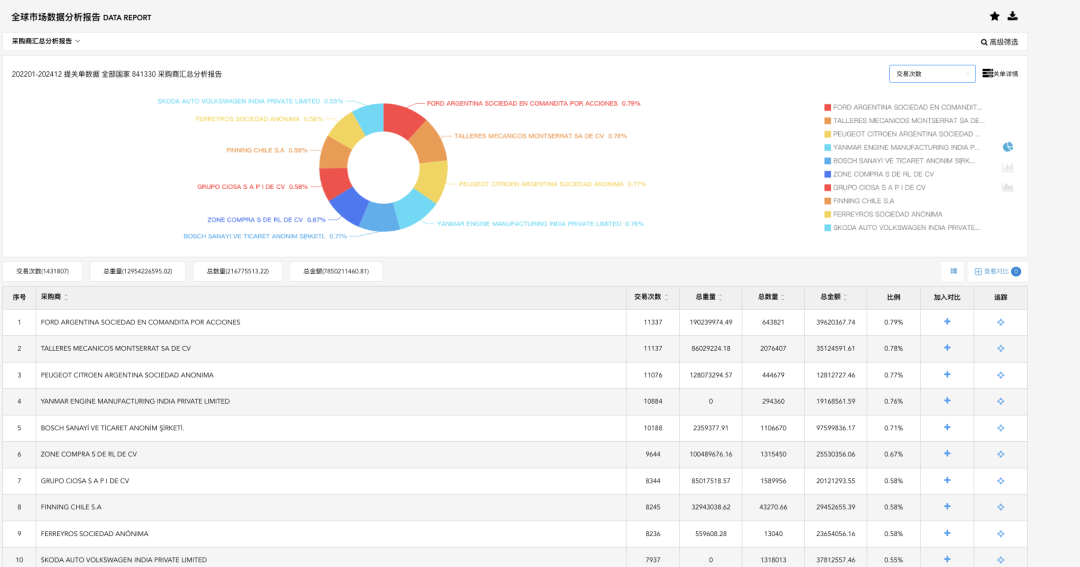Track ZONE COMPRA with its 追踪 icon

[x=1001, y=455]
